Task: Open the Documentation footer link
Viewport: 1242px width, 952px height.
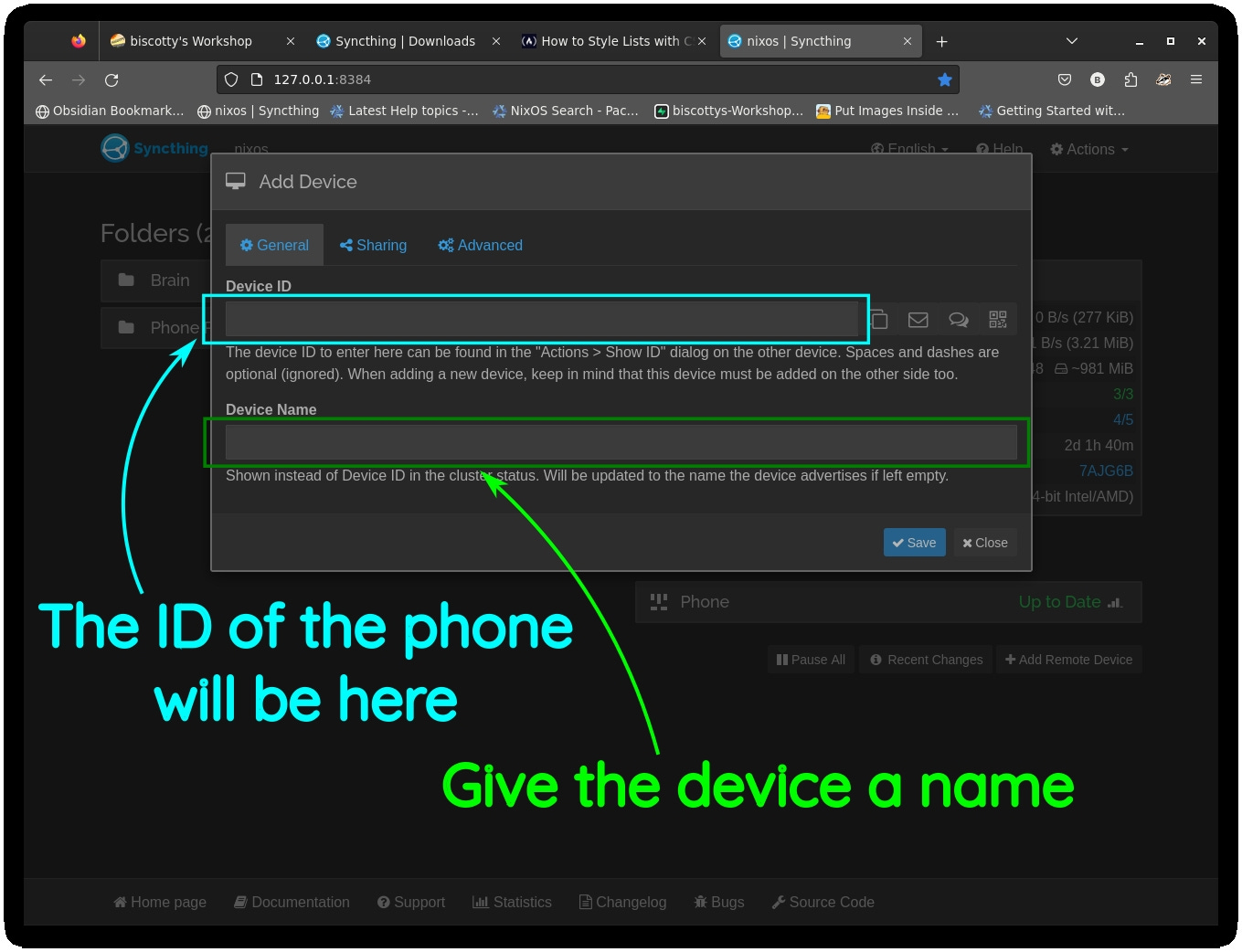Action: coord(292,902)
